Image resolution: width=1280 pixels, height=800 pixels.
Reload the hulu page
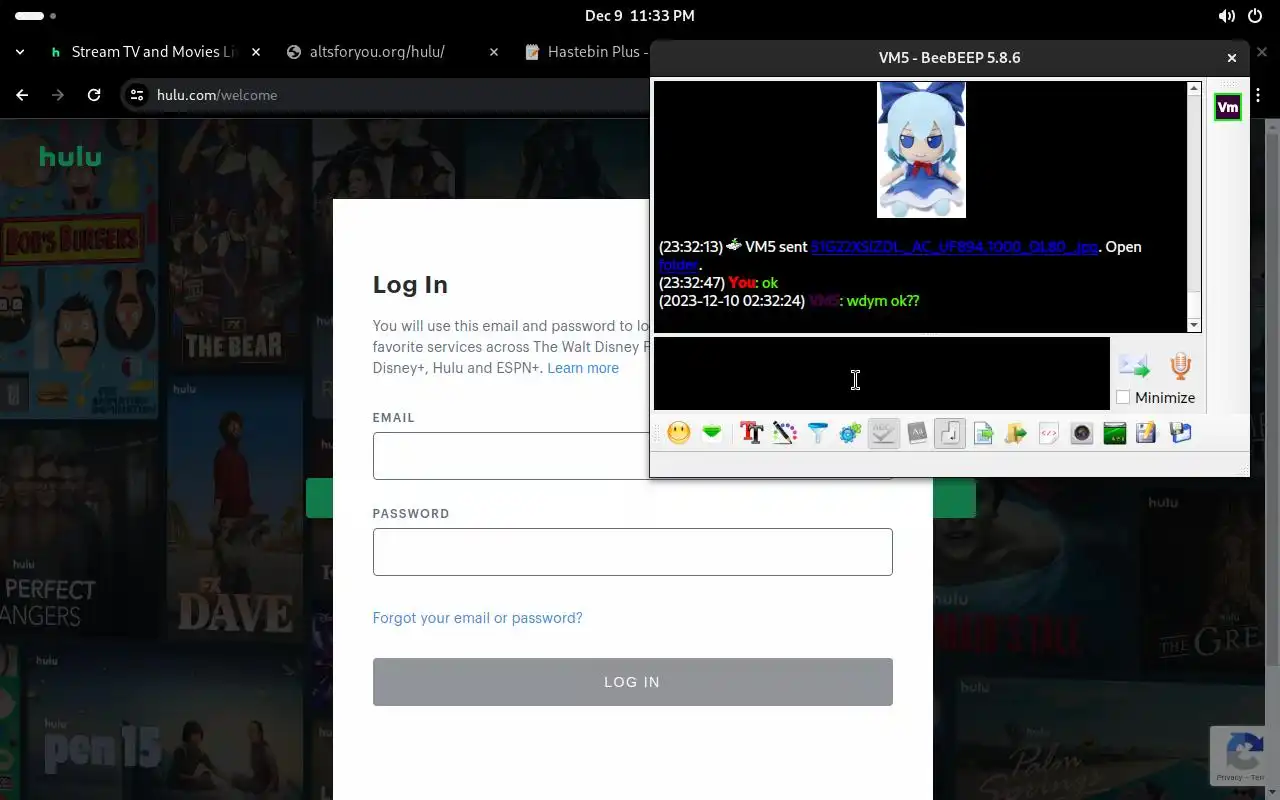click(x=94, y=95)
